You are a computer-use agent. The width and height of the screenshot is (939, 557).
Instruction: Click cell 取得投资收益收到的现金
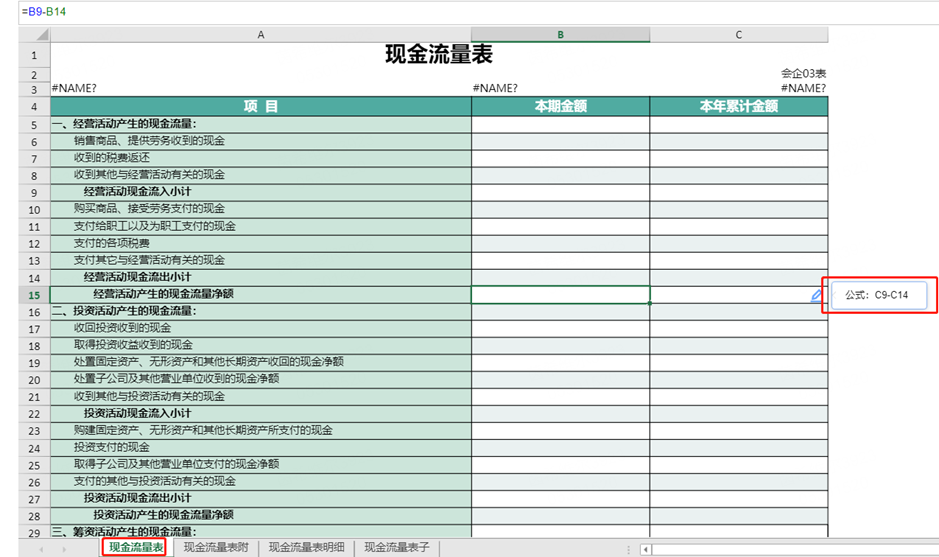261,345
